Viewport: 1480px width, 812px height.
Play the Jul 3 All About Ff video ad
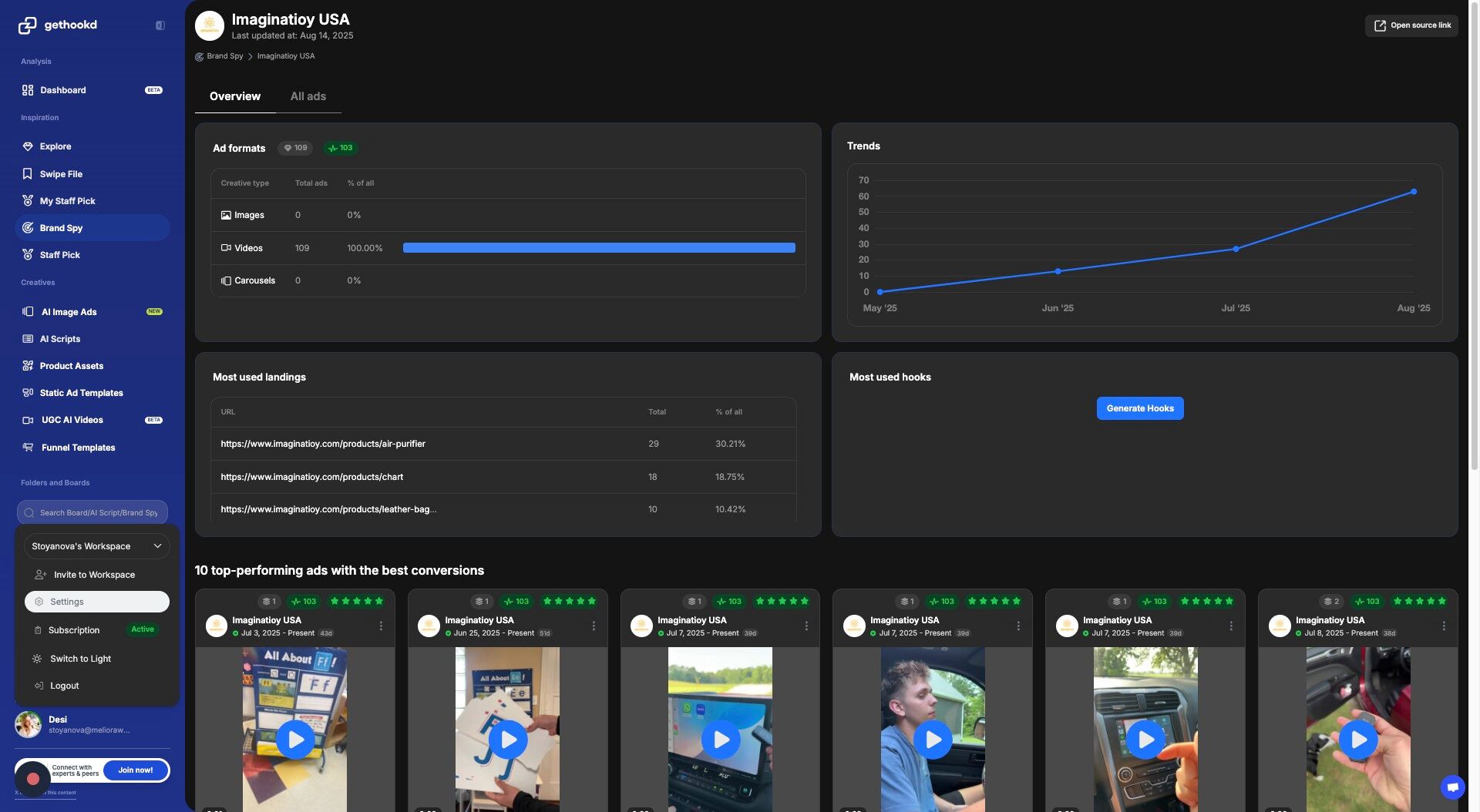[x=295, y=740]
